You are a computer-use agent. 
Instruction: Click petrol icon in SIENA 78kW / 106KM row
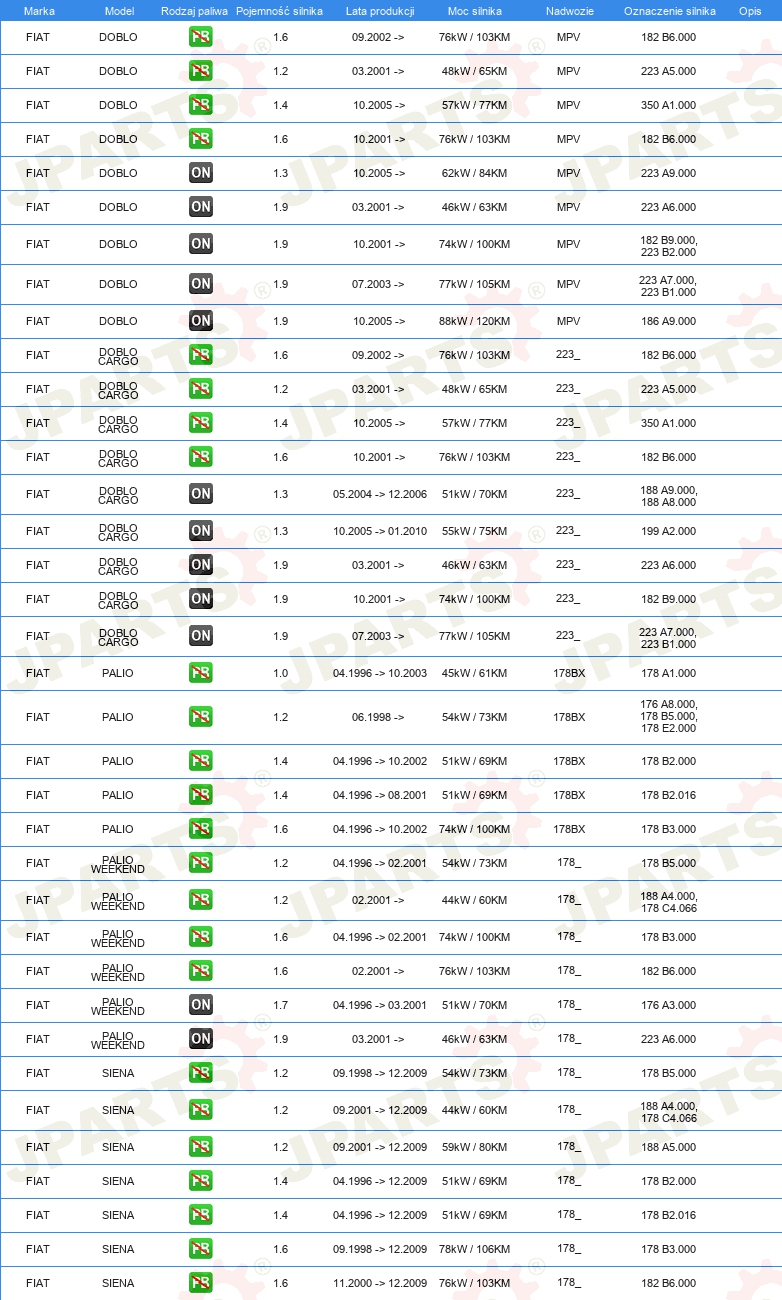coord(201,1249)
